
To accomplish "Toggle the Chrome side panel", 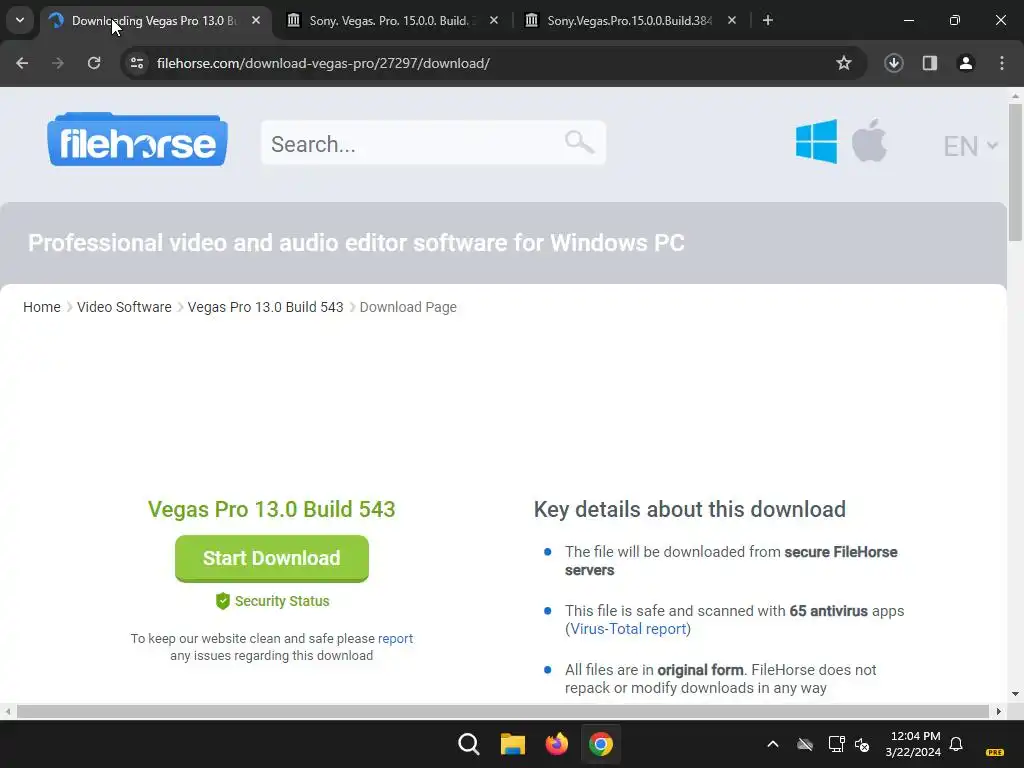I will [929, 63].
